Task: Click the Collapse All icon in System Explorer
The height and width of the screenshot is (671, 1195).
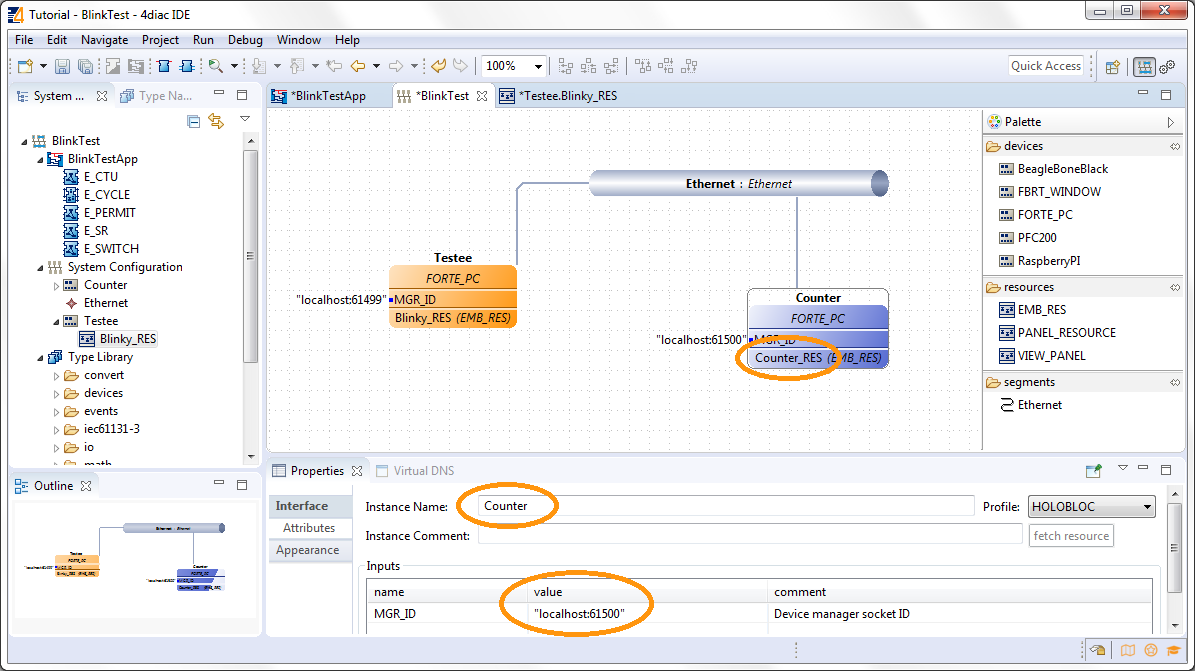Action: (194, 121)
